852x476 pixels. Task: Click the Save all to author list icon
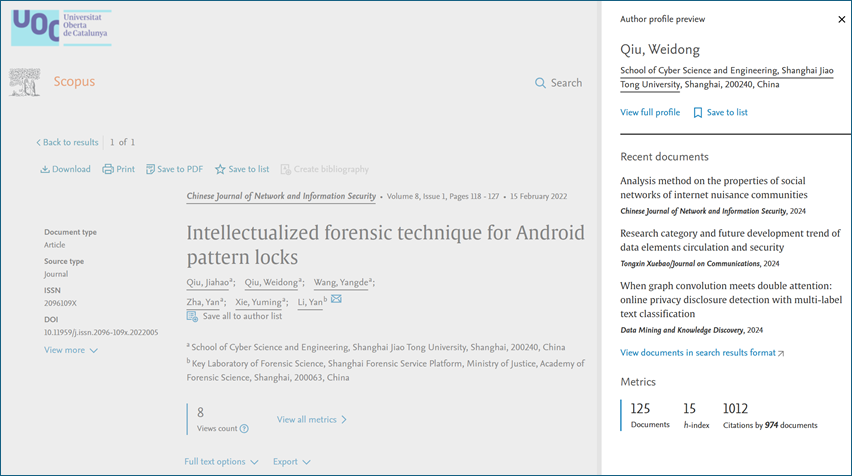tap(193, 316)
